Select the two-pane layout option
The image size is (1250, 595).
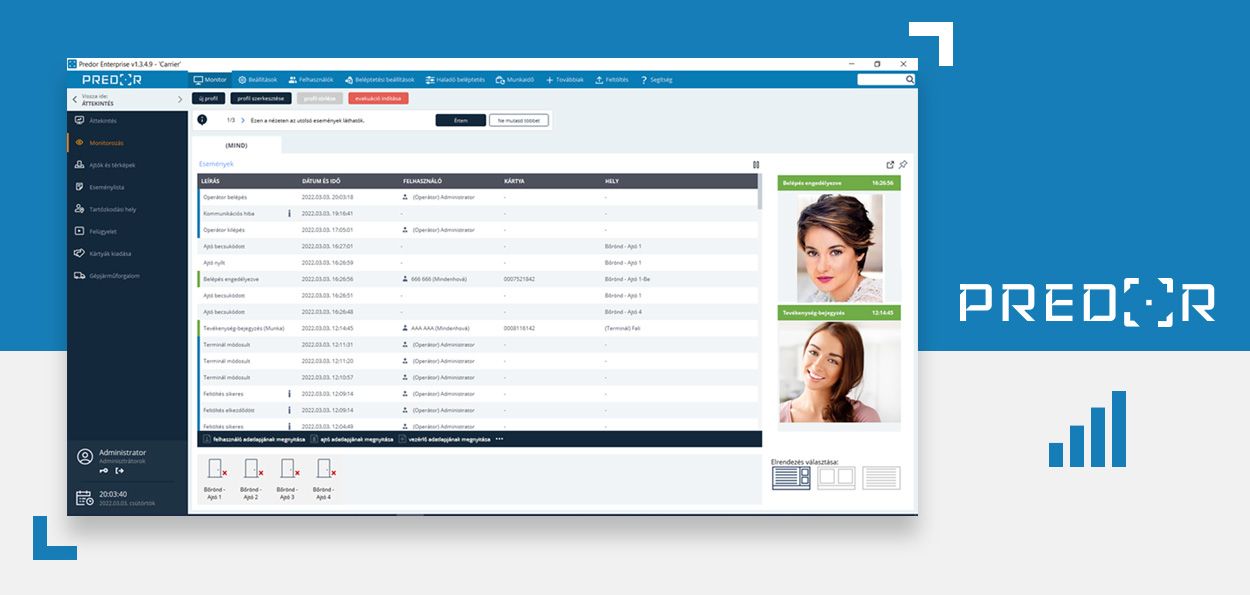[836, 478]
